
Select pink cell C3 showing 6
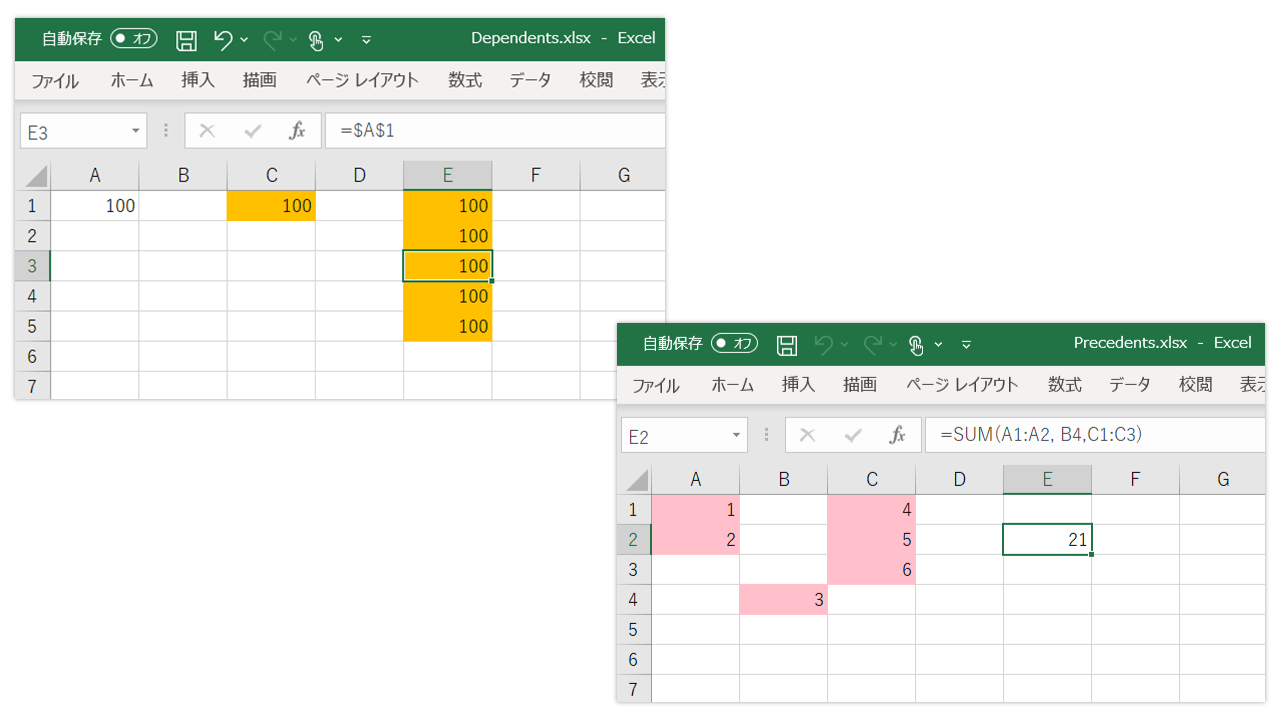(872, 570)
